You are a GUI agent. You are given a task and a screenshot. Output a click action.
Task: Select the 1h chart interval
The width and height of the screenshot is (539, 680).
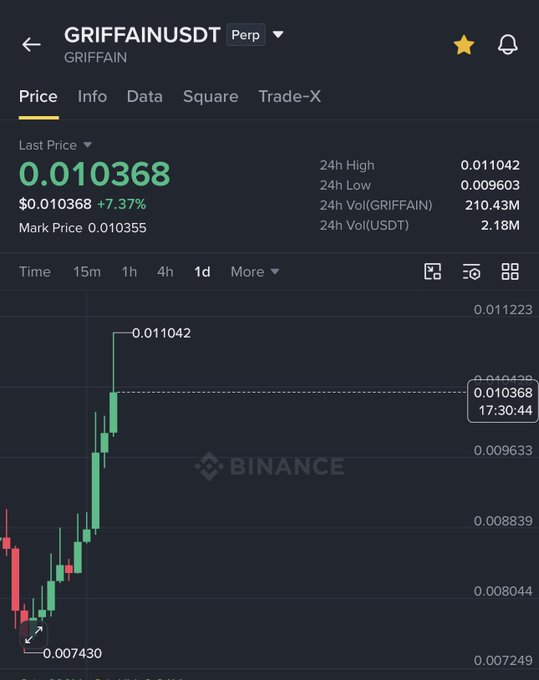pos(129,272)
